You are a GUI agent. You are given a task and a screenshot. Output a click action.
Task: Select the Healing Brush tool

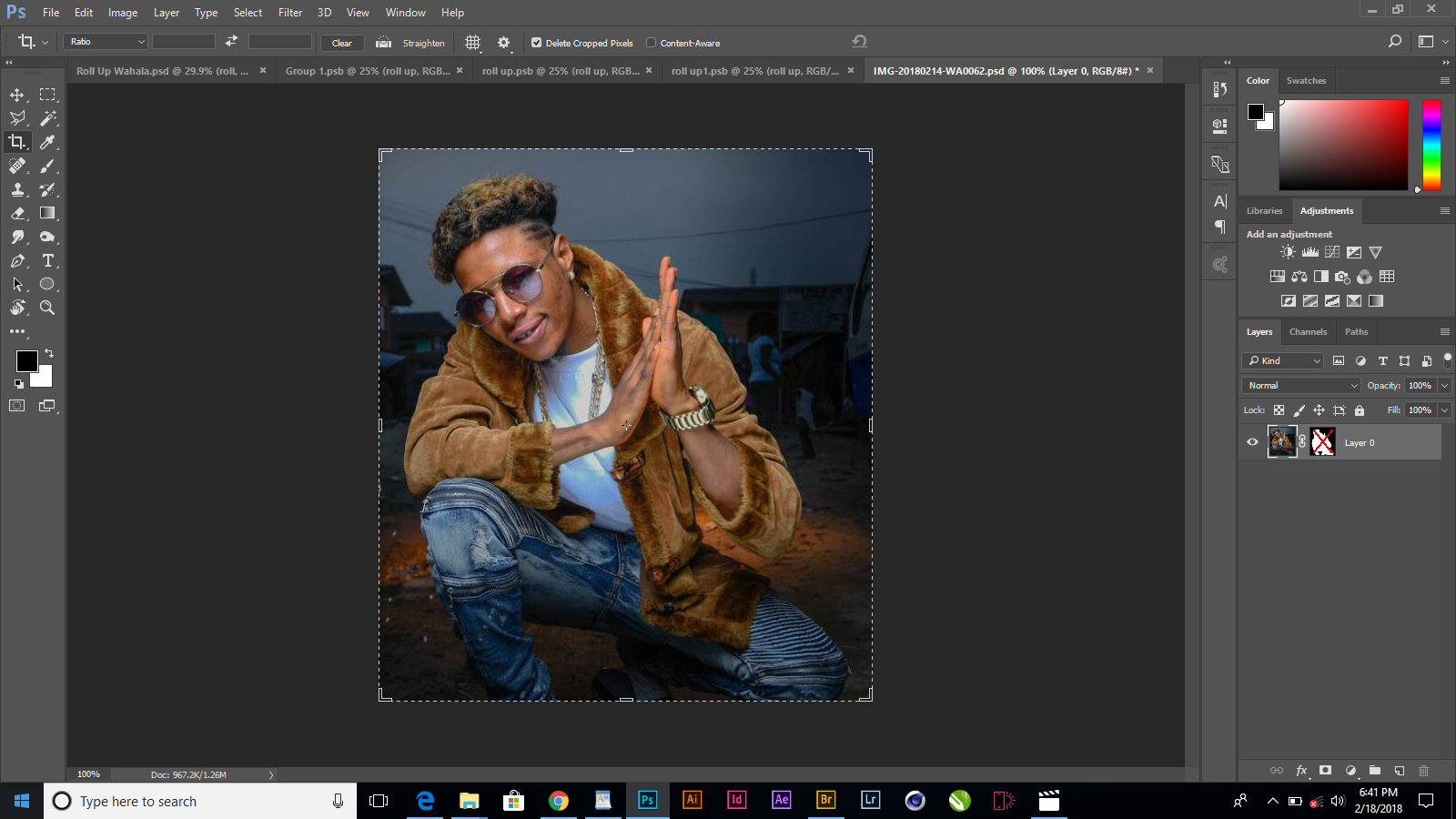(x=17, y=166)
